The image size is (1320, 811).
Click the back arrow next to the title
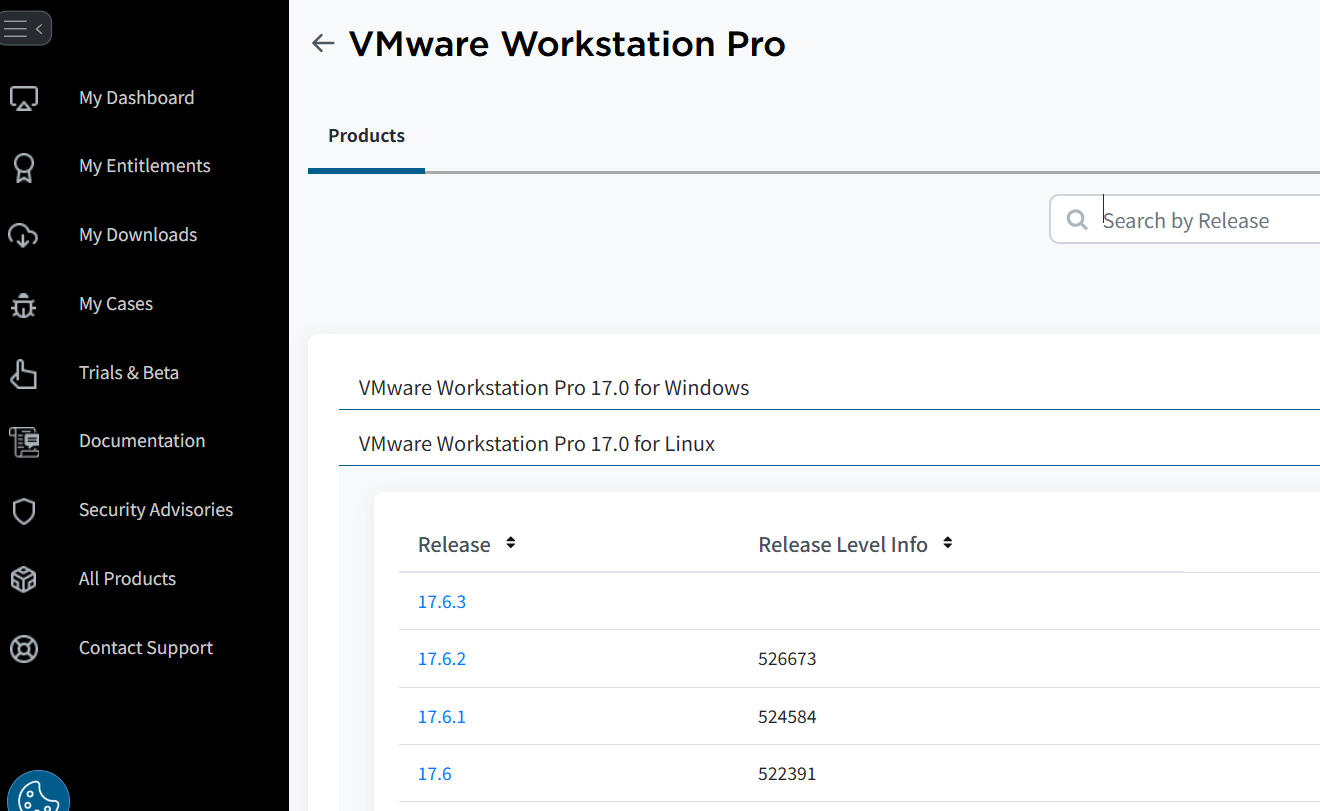pyautogui.click(x=322, y=43)
